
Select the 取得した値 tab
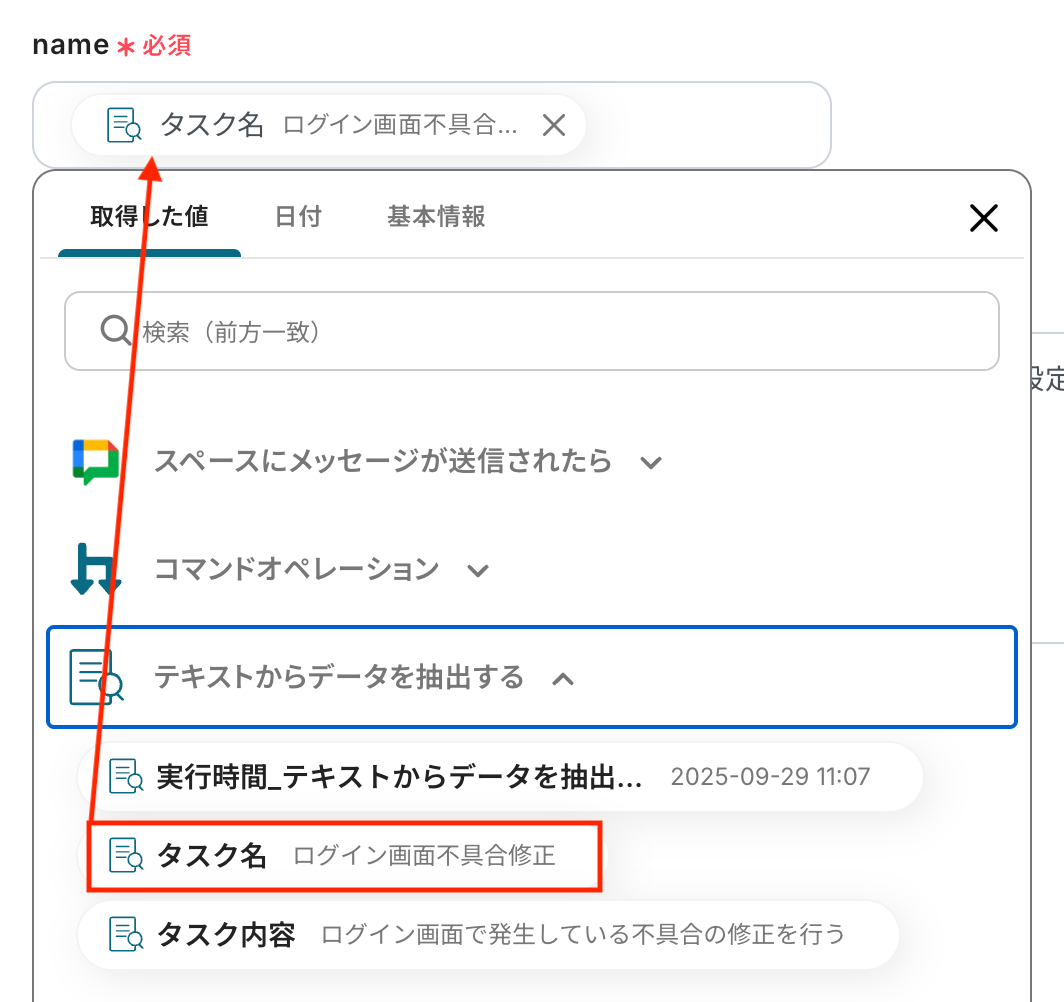point(149,216)
